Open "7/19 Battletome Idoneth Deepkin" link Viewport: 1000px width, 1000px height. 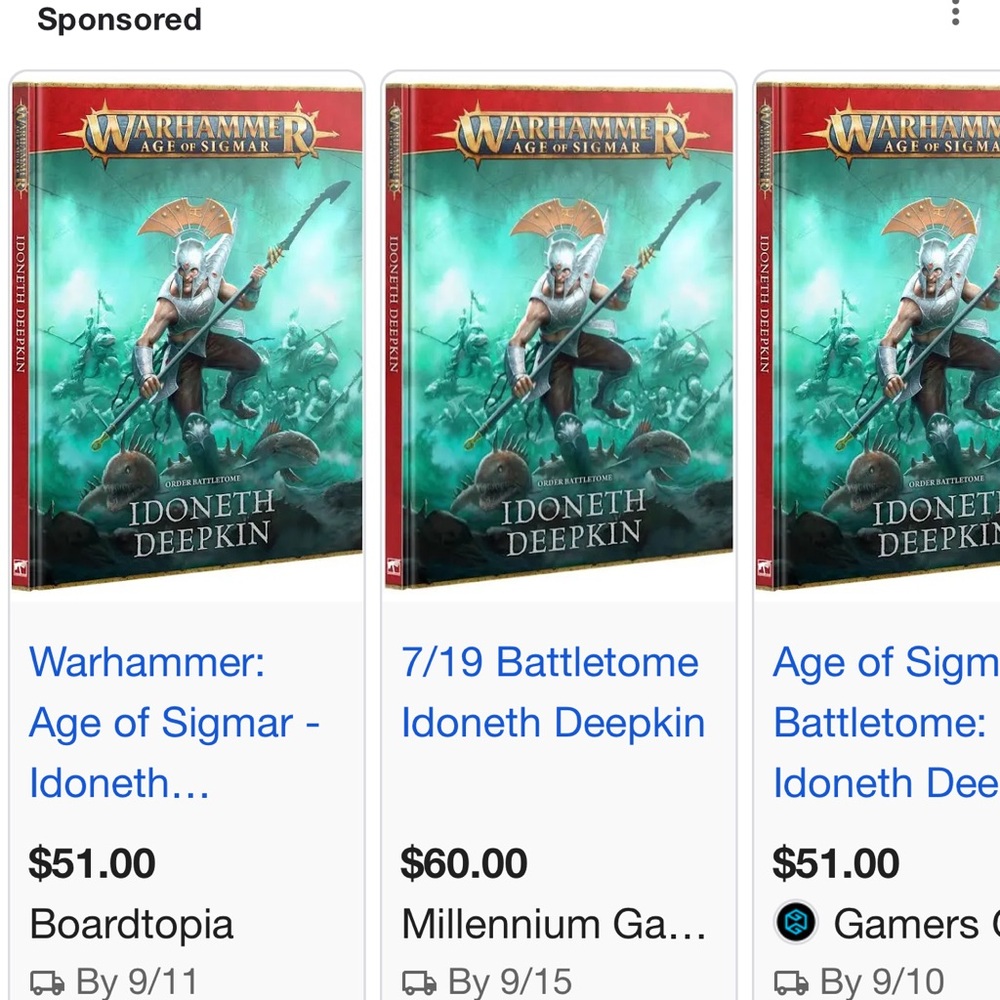[x=552, y=692]
